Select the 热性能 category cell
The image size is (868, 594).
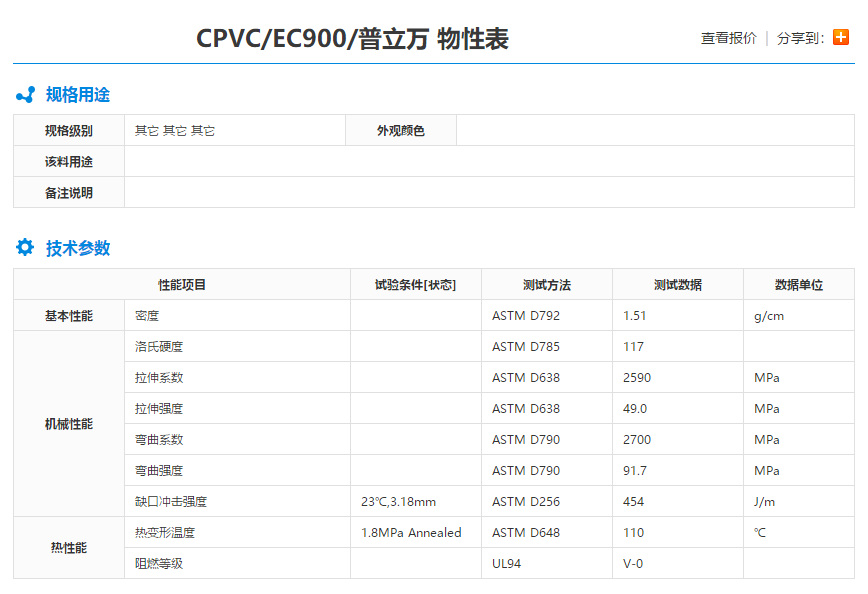pyautogui.click(x=68, y=548)
